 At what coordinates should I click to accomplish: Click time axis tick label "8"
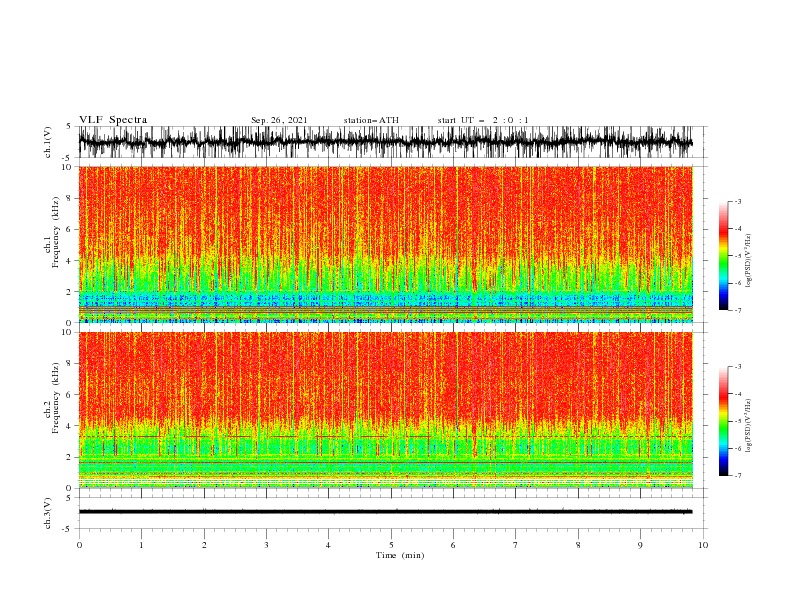coord(578,545)
